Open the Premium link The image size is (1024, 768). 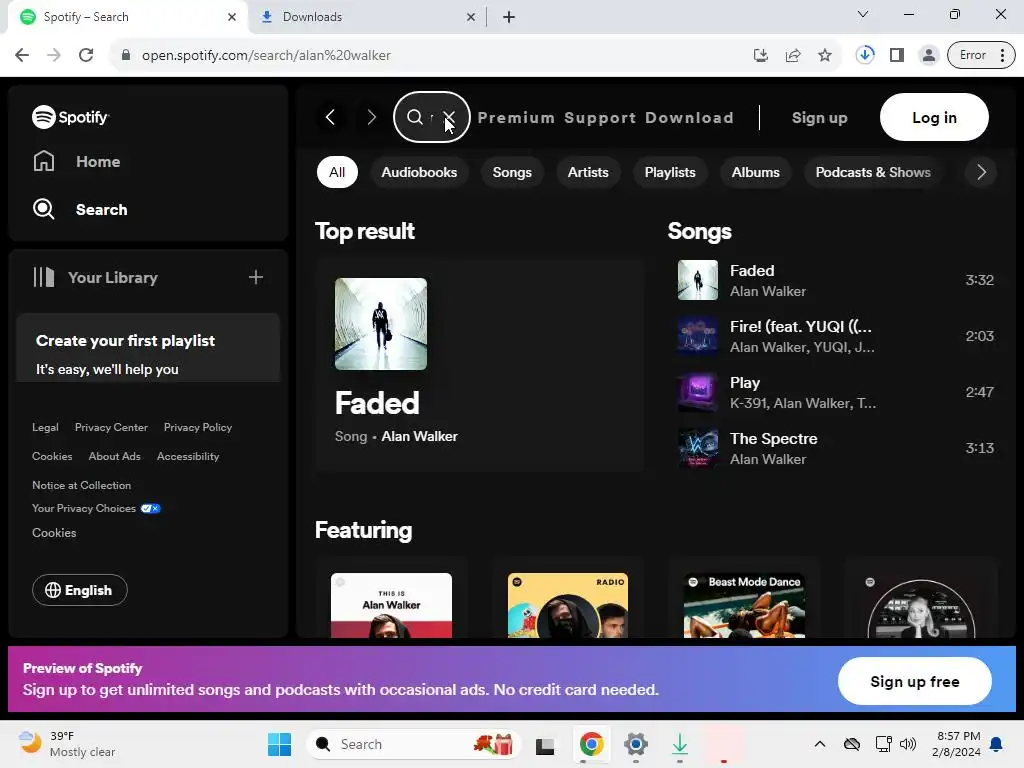coord(516,118)
